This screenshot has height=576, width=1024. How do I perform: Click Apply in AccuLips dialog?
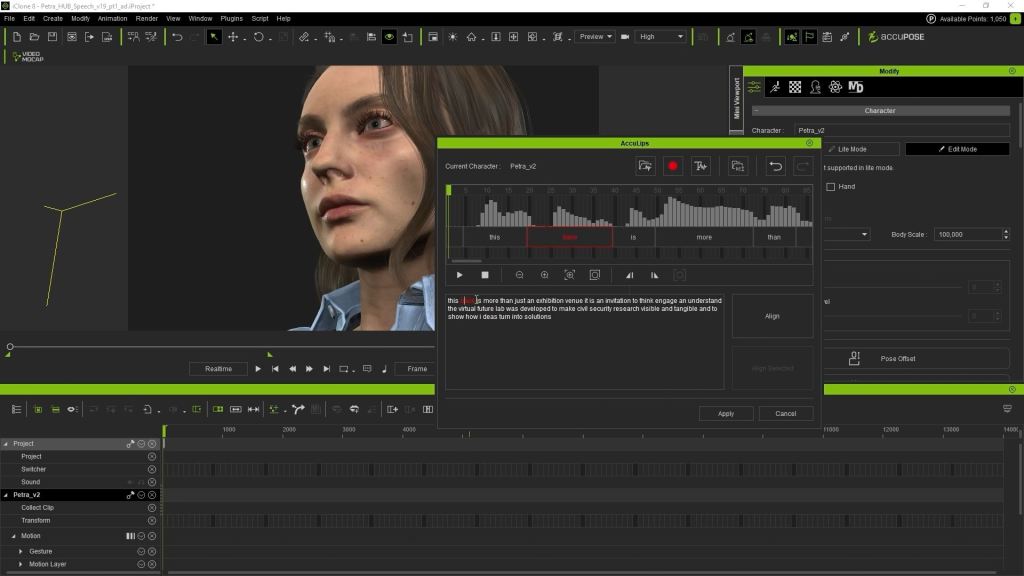(726, 414)
